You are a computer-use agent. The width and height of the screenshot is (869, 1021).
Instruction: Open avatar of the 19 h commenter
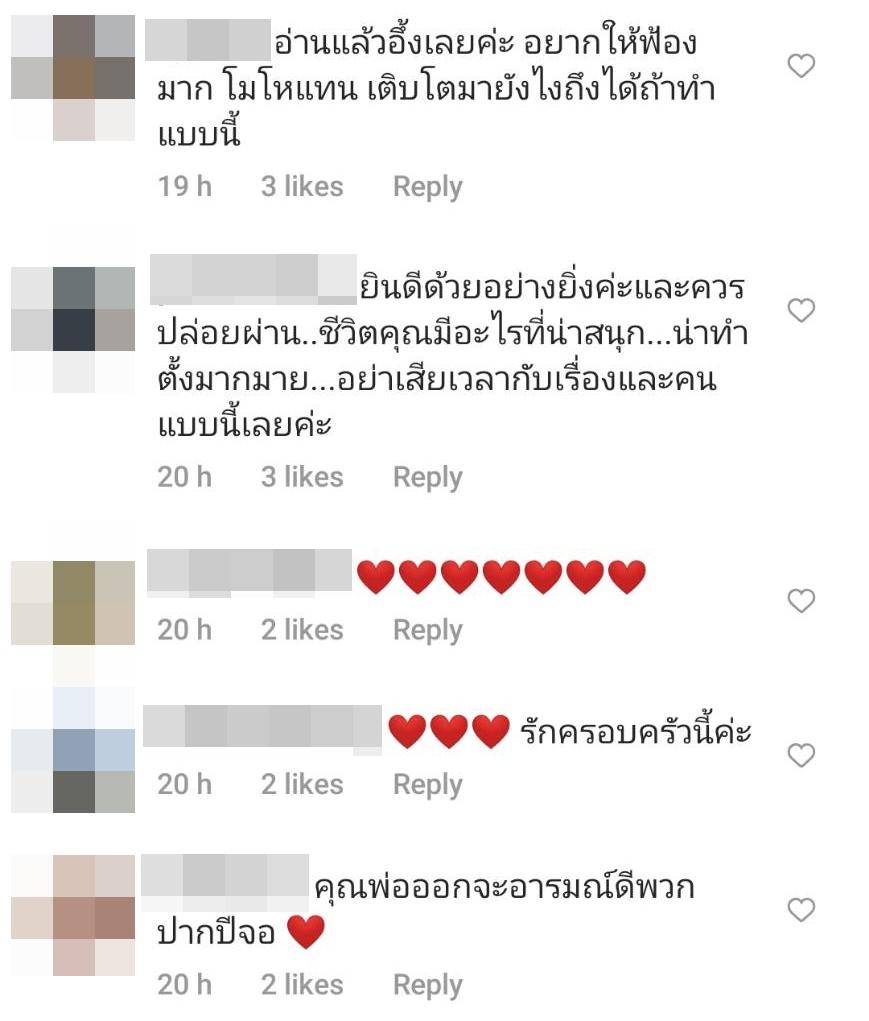click(x=73, y=78)
